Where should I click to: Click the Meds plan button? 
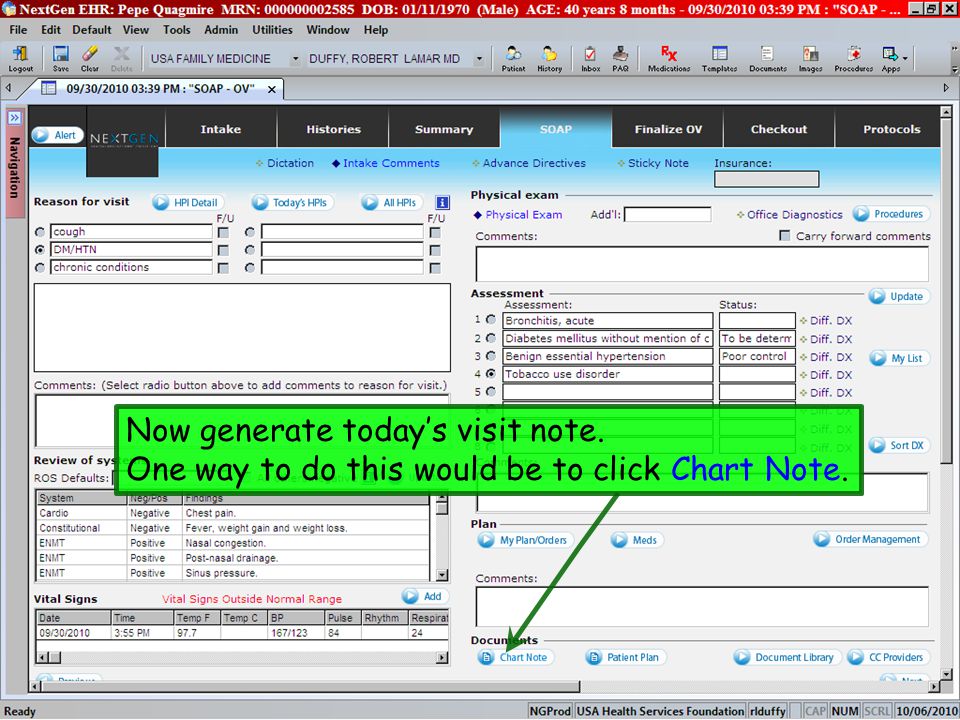point(637,540)
